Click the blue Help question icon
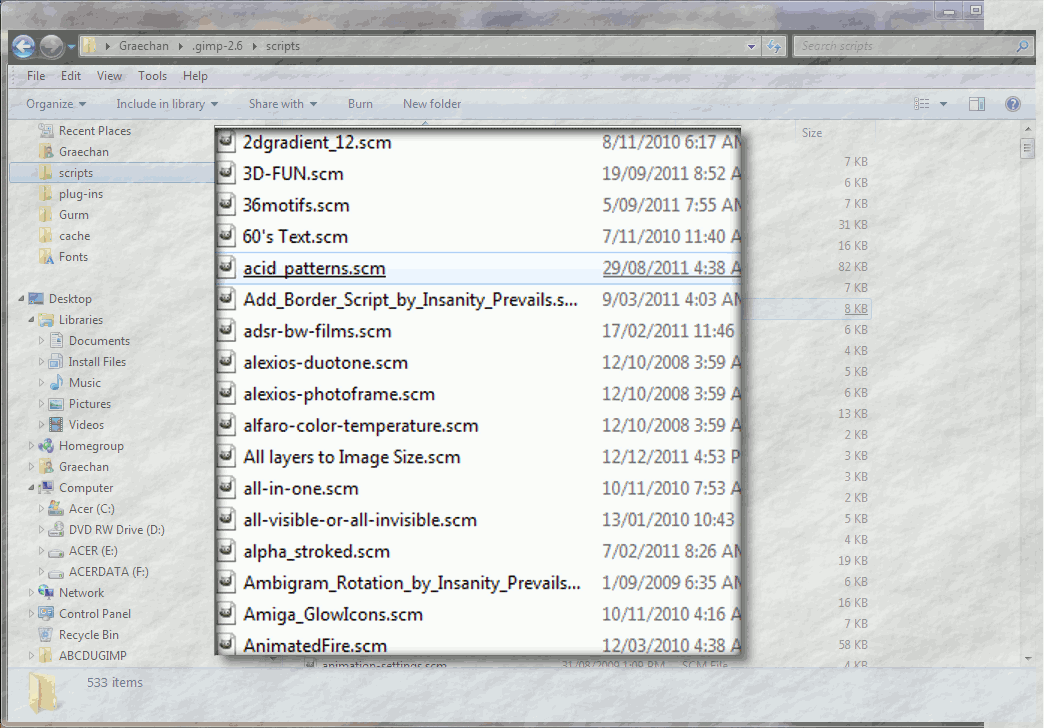The height and width of the screenshot is (728, 1044). point(1013,104)
